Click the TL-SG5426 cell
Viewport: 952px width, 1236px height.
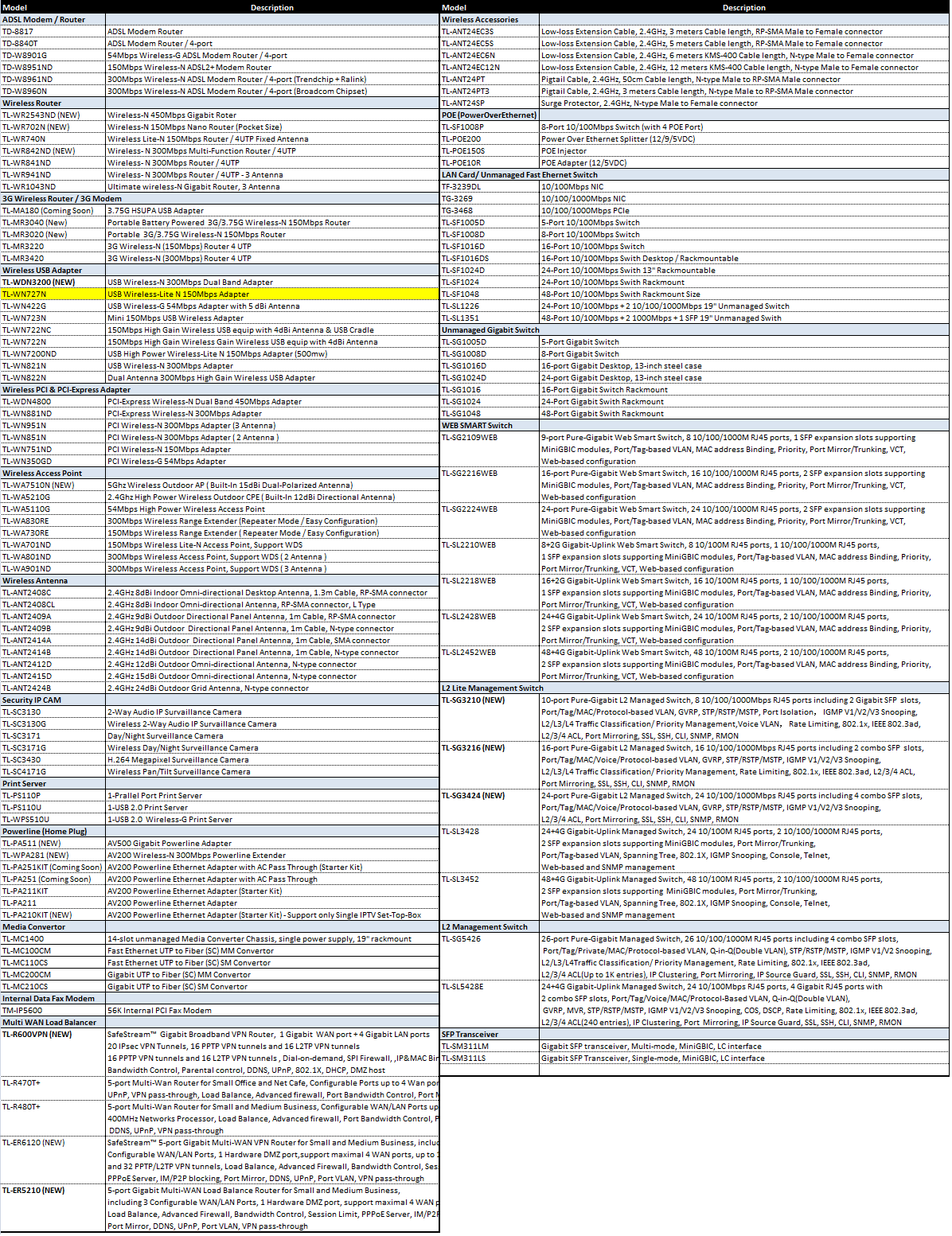click(x=490, y=957)
